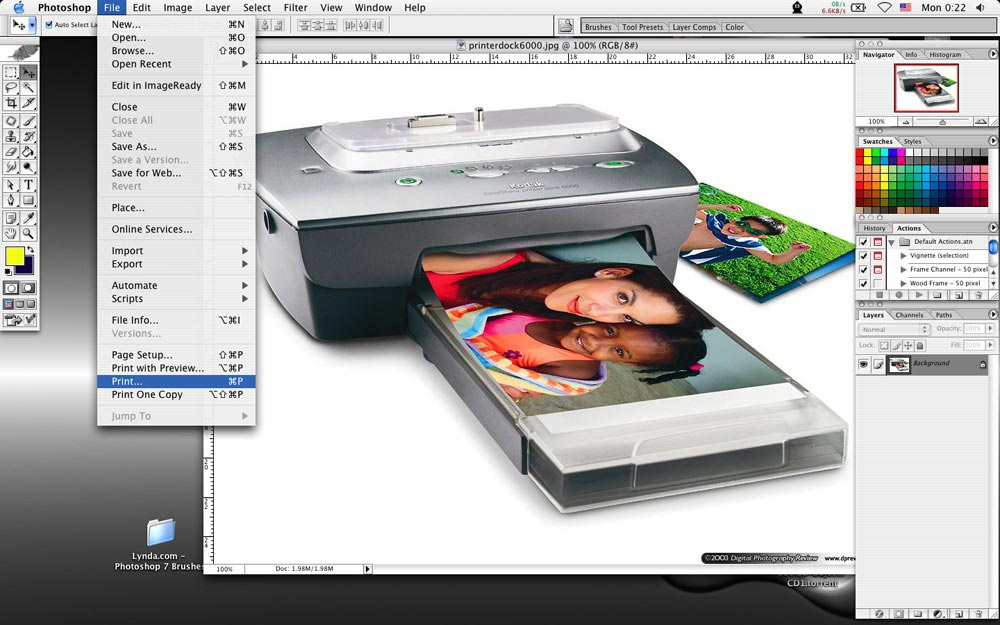This screenshot has width=1000, height=625.
Task: Click the Actions panel trash icon
Action: pos(978,295)
